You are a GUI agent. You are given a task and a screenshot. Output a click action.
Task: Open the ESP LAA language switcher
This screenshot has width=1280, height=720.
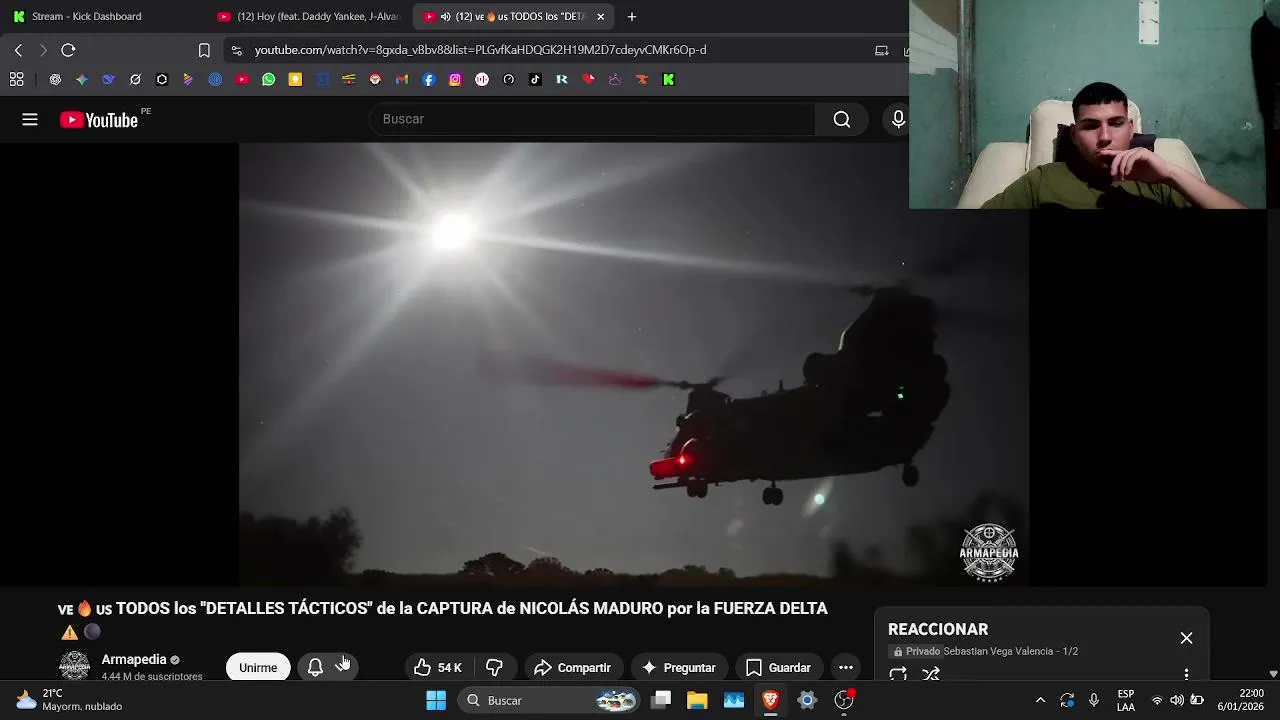[1126, 700]
